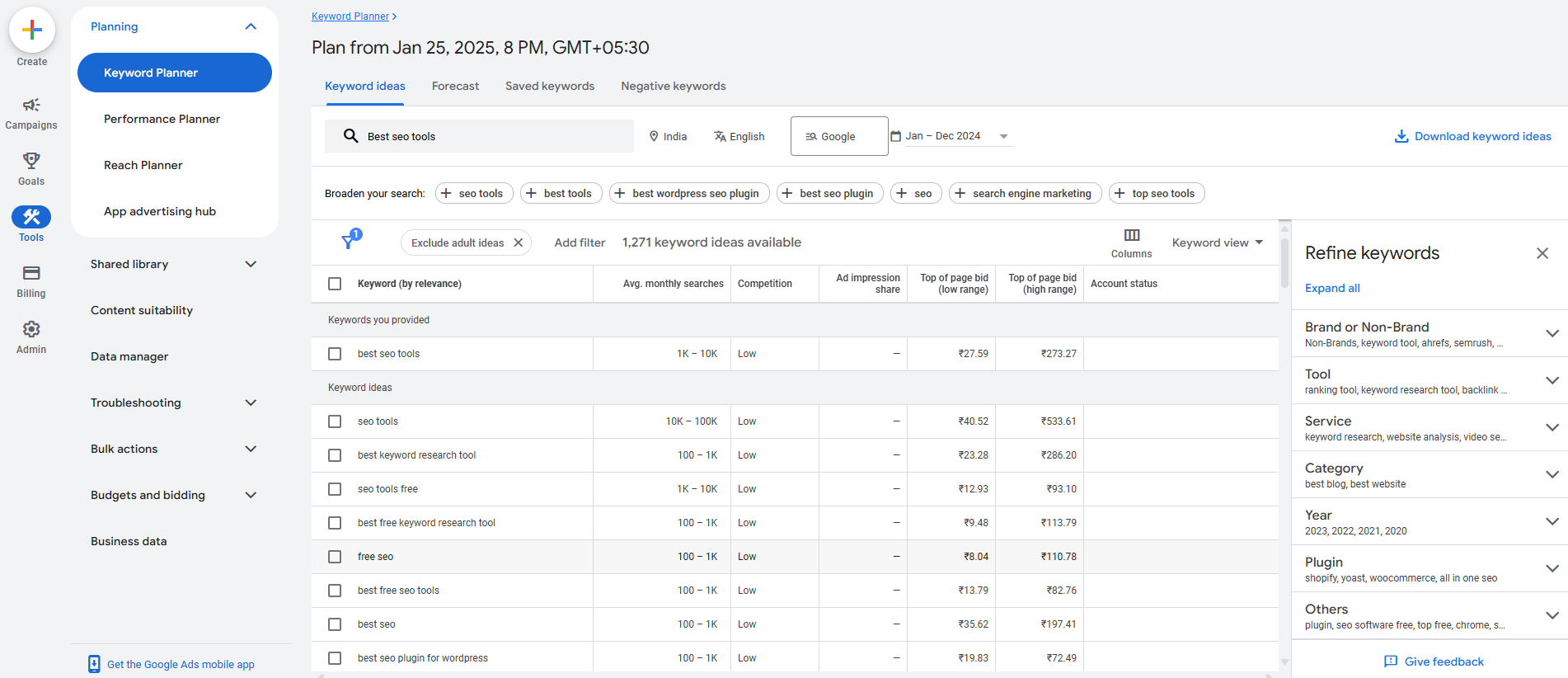Expand Budgets and bidding section
Viewport: 1568px width, 678px height.
[251, 495]
